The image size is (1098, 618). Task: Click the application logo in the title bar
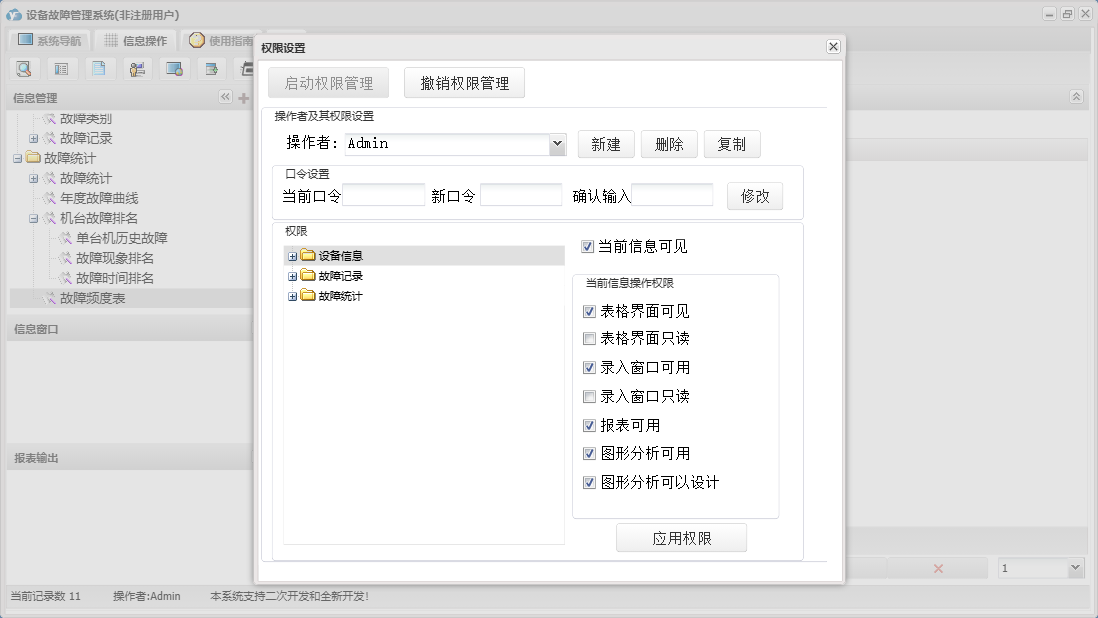pos(14,14)
